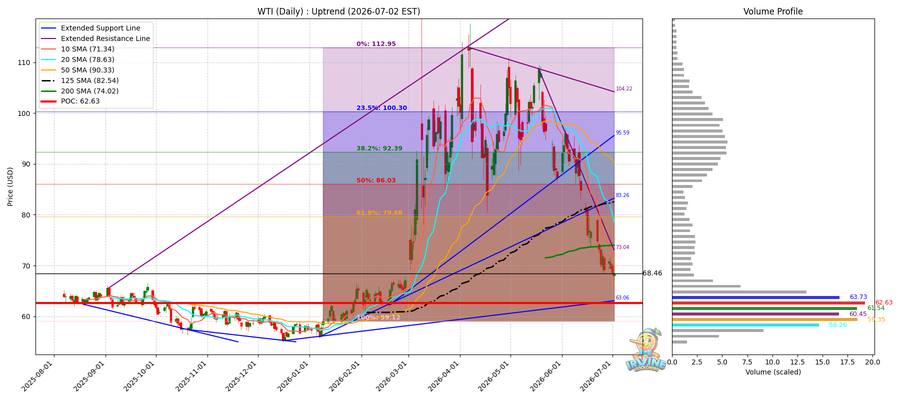Image resolution: width=900 pixels, height=400 pixels.
Task: Click the "2026-04-01" date tick
Action: (x=445, y=376)
